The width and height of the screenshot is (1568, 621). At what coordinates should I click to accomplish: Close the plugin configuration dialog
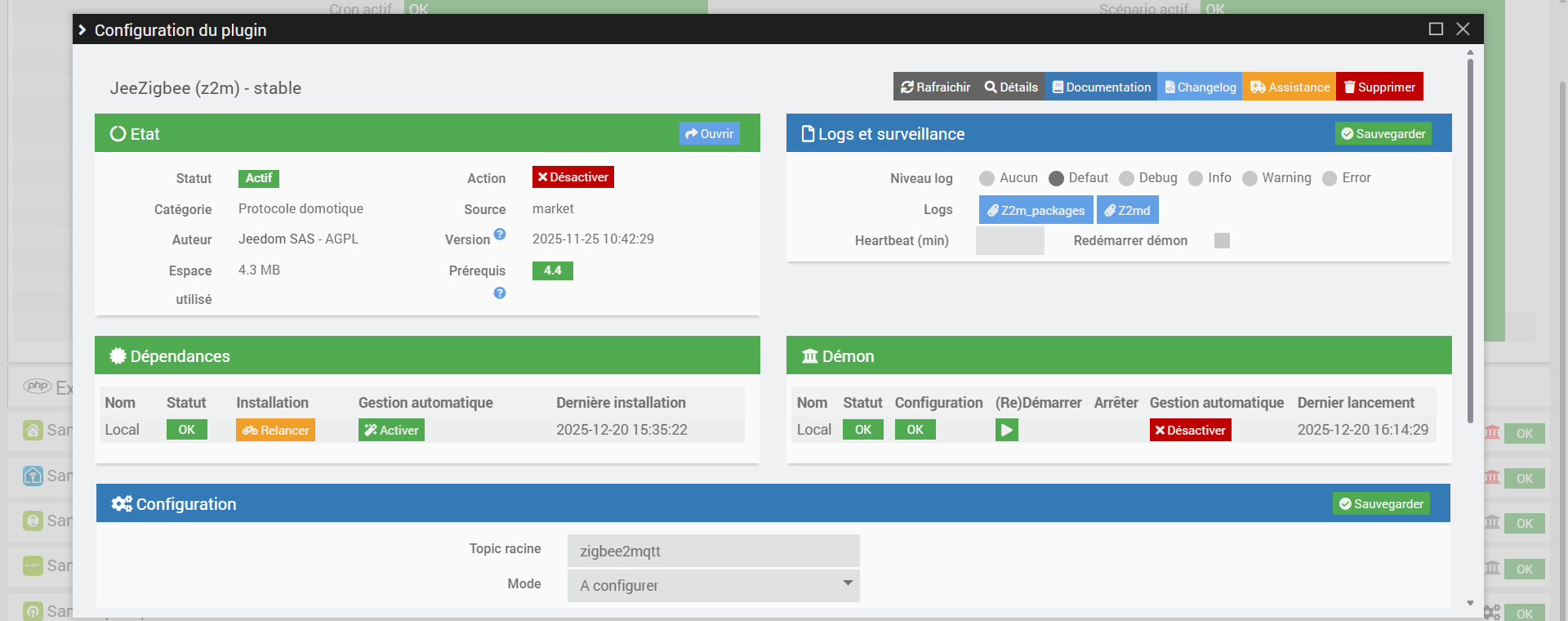(1463, 29)
